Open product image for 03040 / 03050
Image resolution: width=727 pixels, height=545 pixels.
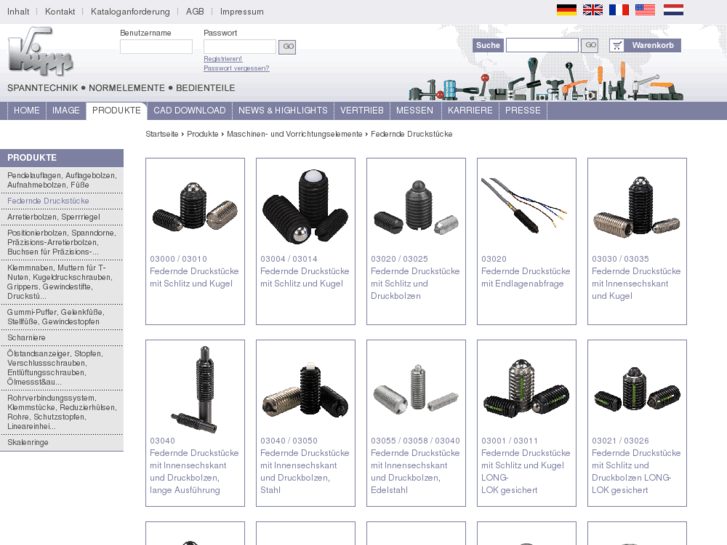pyautogui.click(x=306, y=392)
